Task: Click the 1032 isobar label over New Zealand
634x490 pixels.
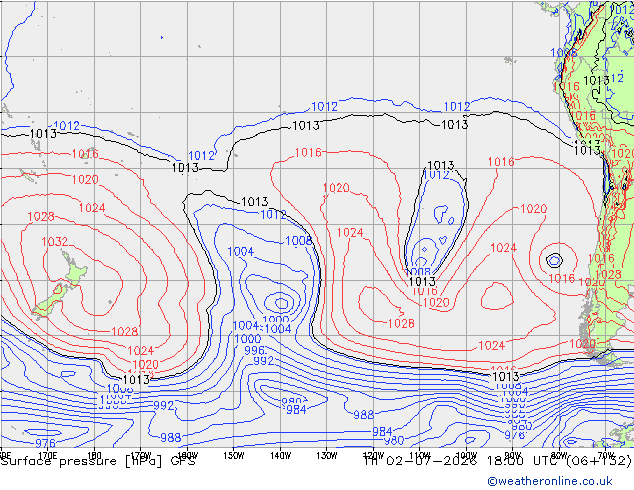Action: pos(54,242)
